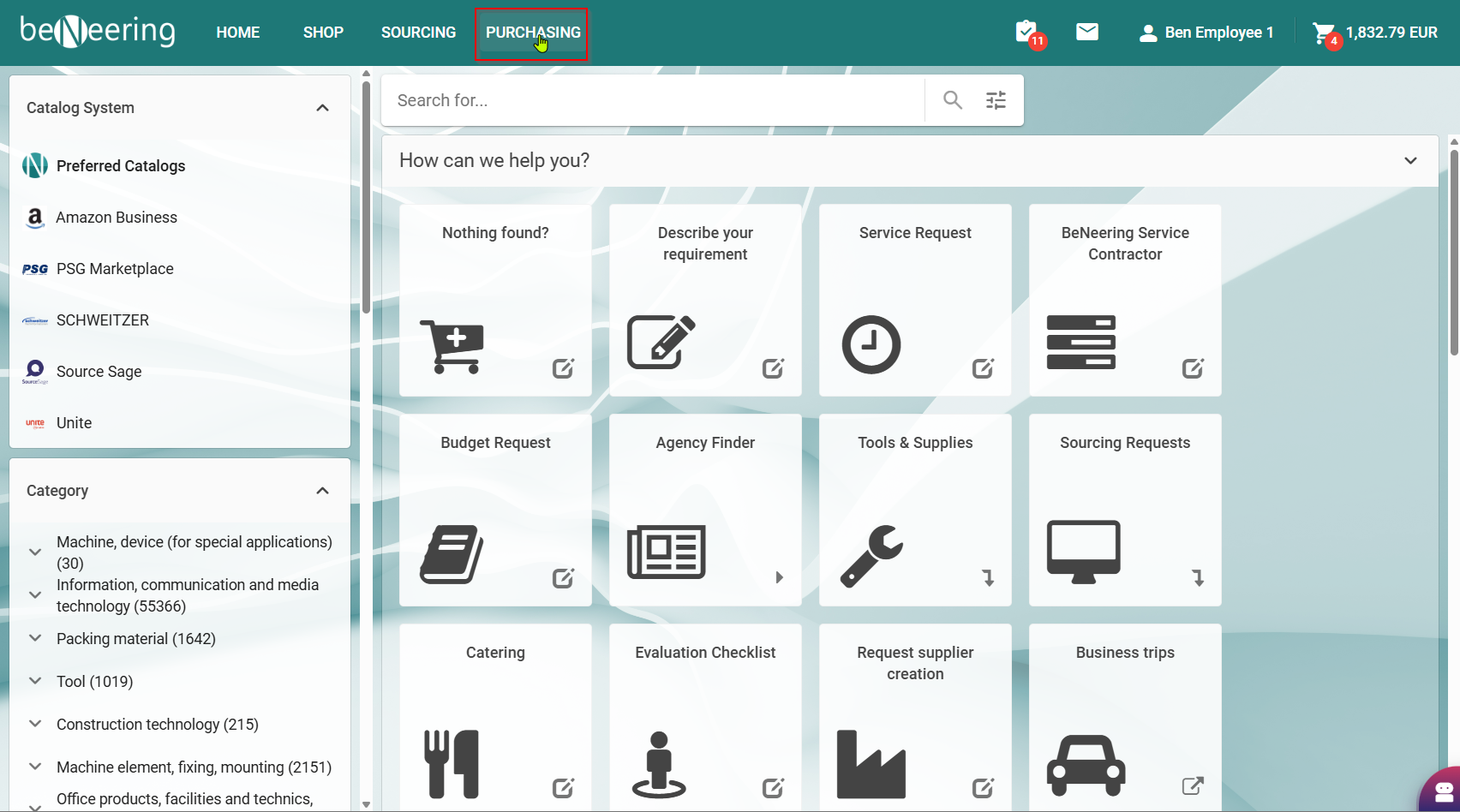Open the Ben Employee 1 user profile
This screenshot has height=812, width=1460.
(1206, 33)
